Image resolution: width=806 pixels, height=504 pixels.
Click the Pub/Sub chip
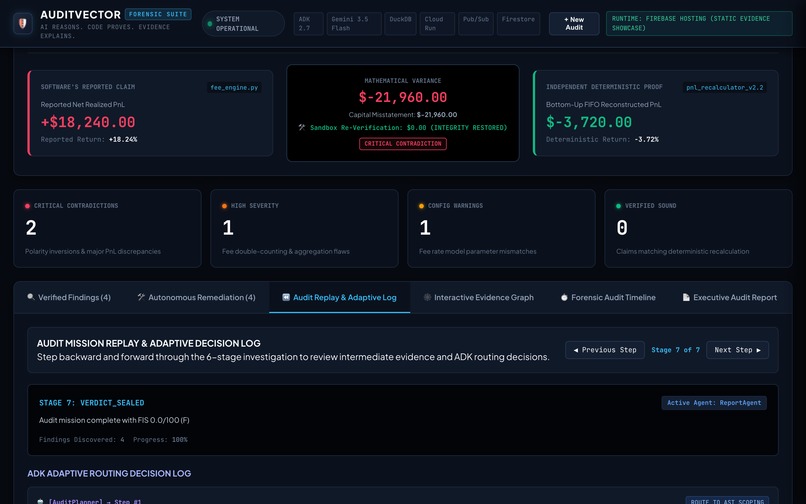(x=476, y=24)
